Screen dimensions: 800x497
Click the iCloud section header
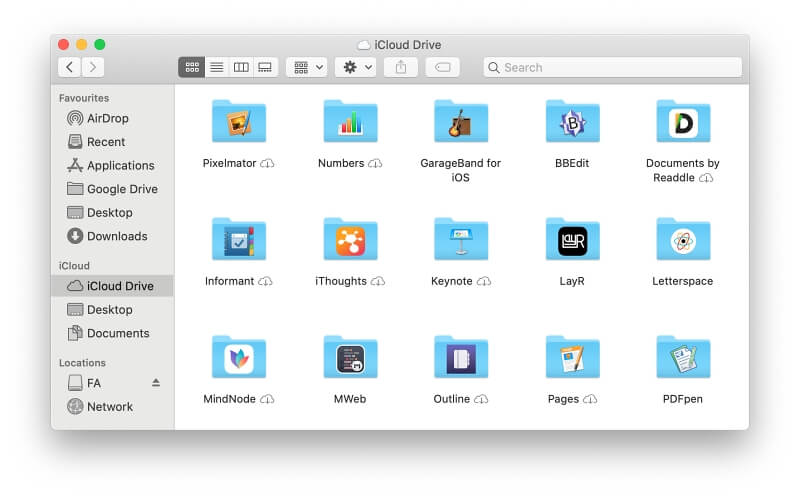[x=74, y=266]
